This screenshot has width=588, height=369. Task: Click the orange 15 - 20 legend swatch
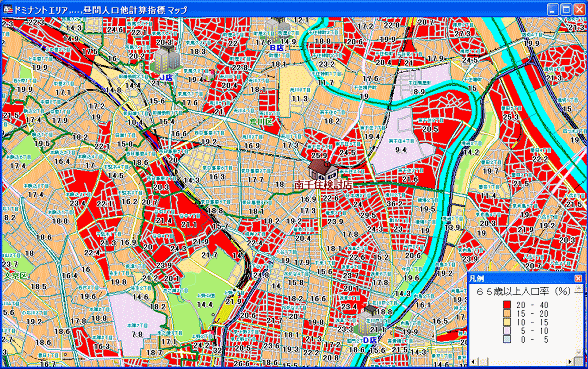[507, 313]
